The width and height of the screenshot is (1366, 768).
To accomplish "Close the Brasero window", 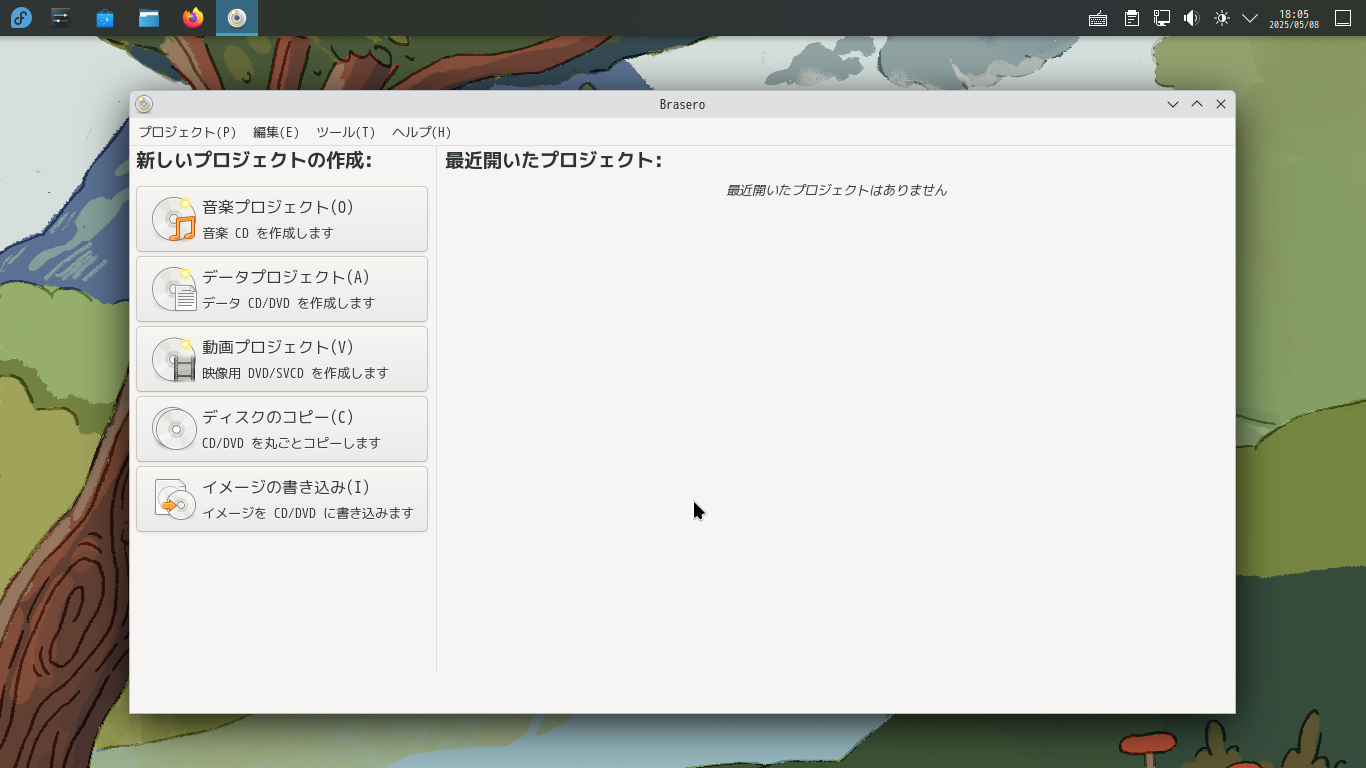I will pos(1221,104).
